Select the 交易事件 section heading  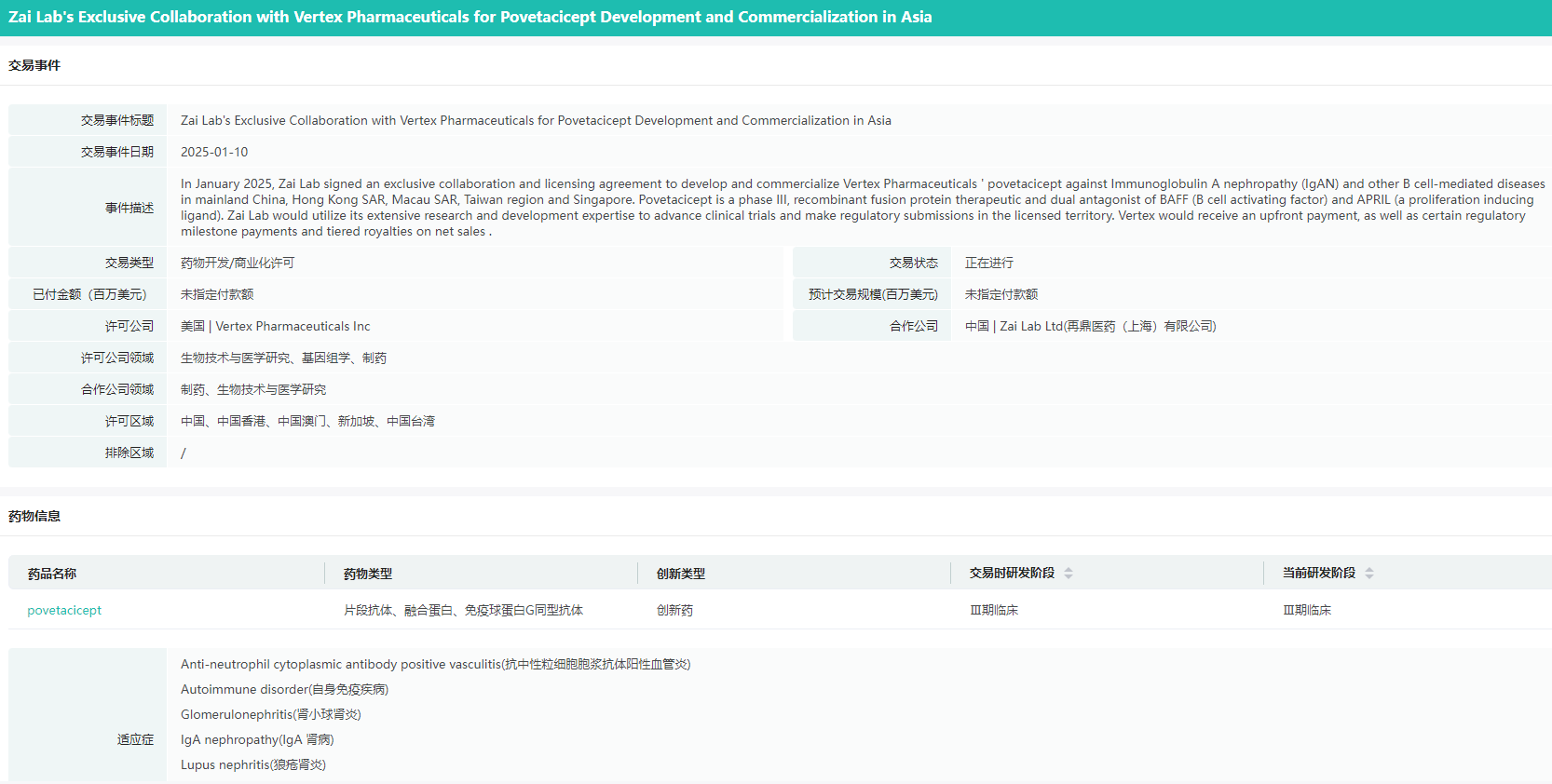(x=34, y=65)
